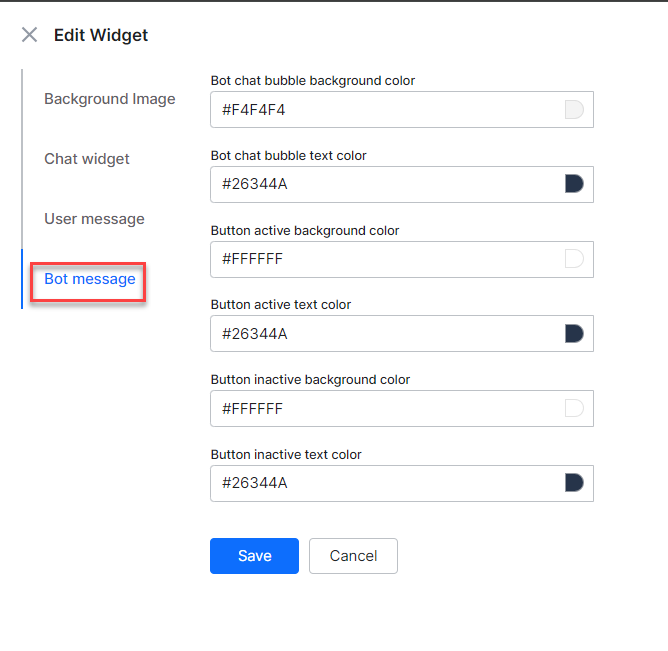668x651 pixels.
Task: Open the Bot chat bubble text color swatch
Action: click(x=574, y=184)
